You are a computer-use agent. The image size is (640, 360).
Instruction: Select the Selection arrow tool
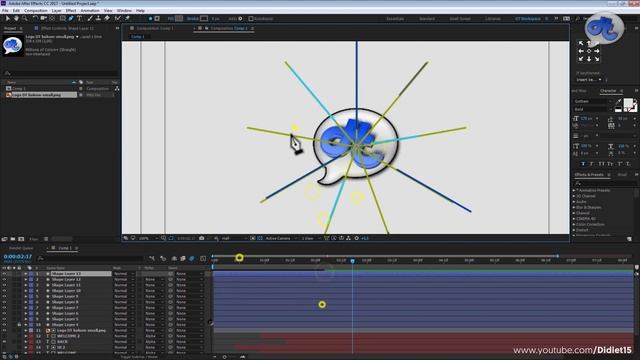pyautogui.click(x=7, y=18)
